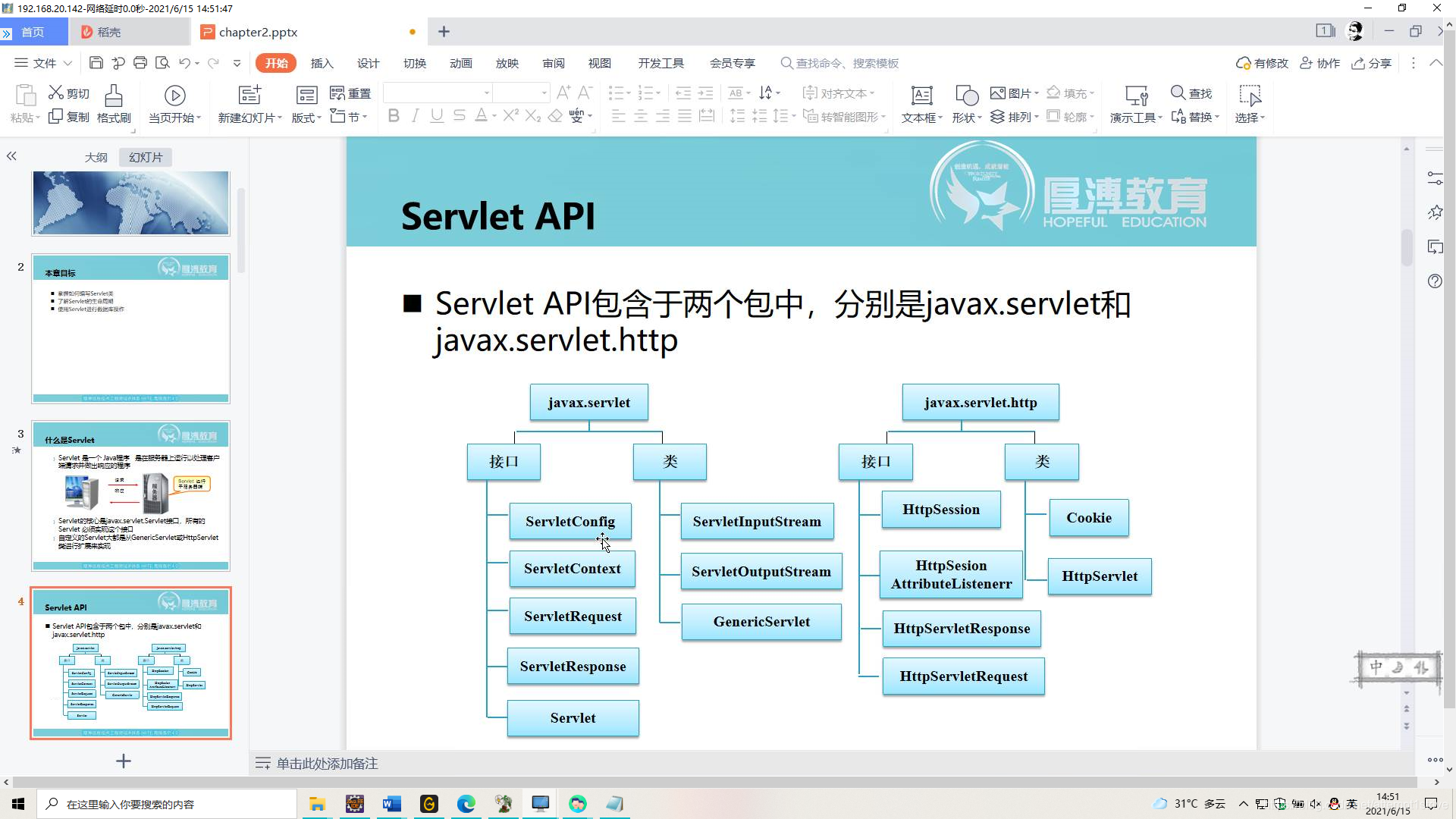Viewport: 1456px width, 819px height.
Task: Click the Save icon in quick toolbar
Action: (96, 63)
